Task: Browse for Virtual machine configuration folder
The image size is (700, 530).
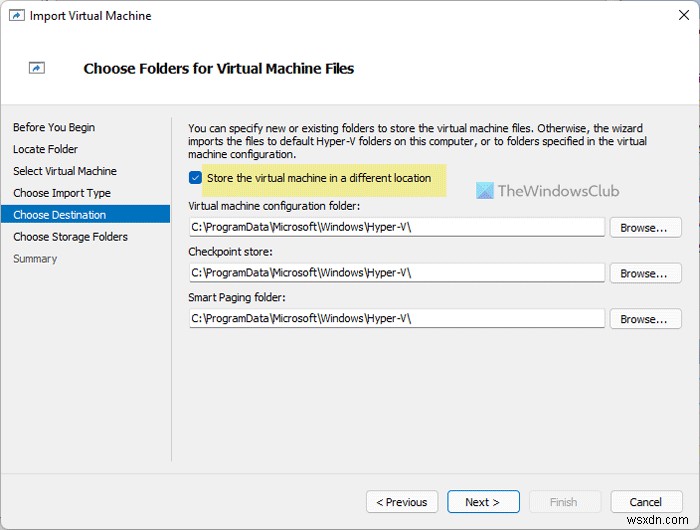Action: tap(646, 228)
